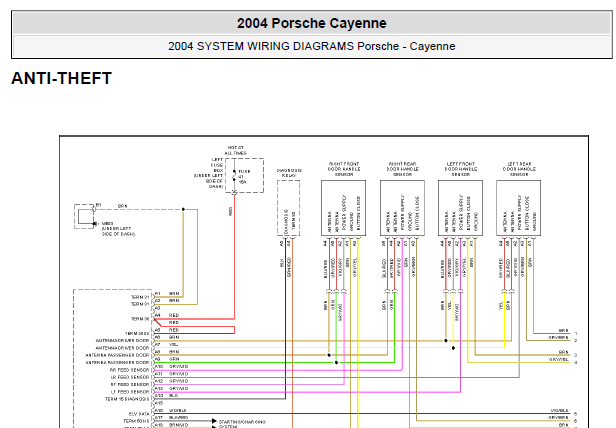616x428 pixels.
Task: Click the vertical RED wire below fuse box
Action: pyautogui.click(x=235, y=255)
